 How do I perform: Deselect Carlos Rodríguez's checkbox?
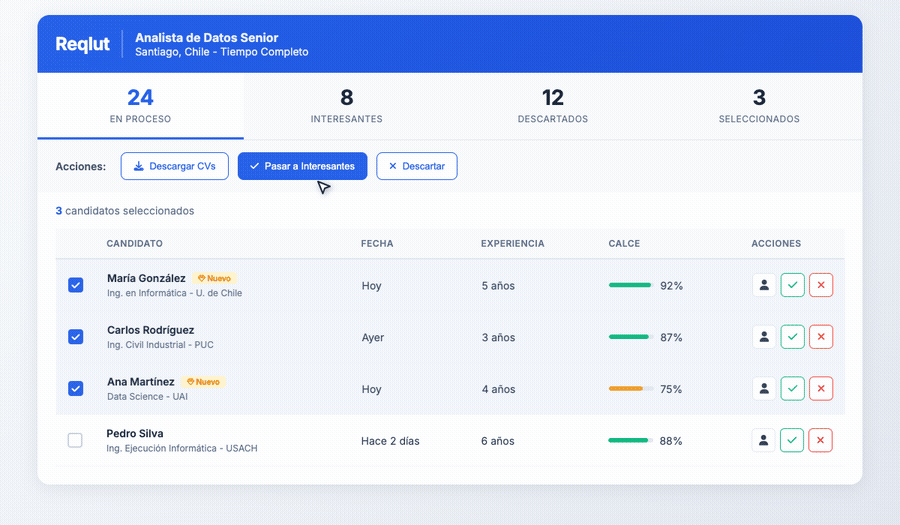(x=75, y=337)
